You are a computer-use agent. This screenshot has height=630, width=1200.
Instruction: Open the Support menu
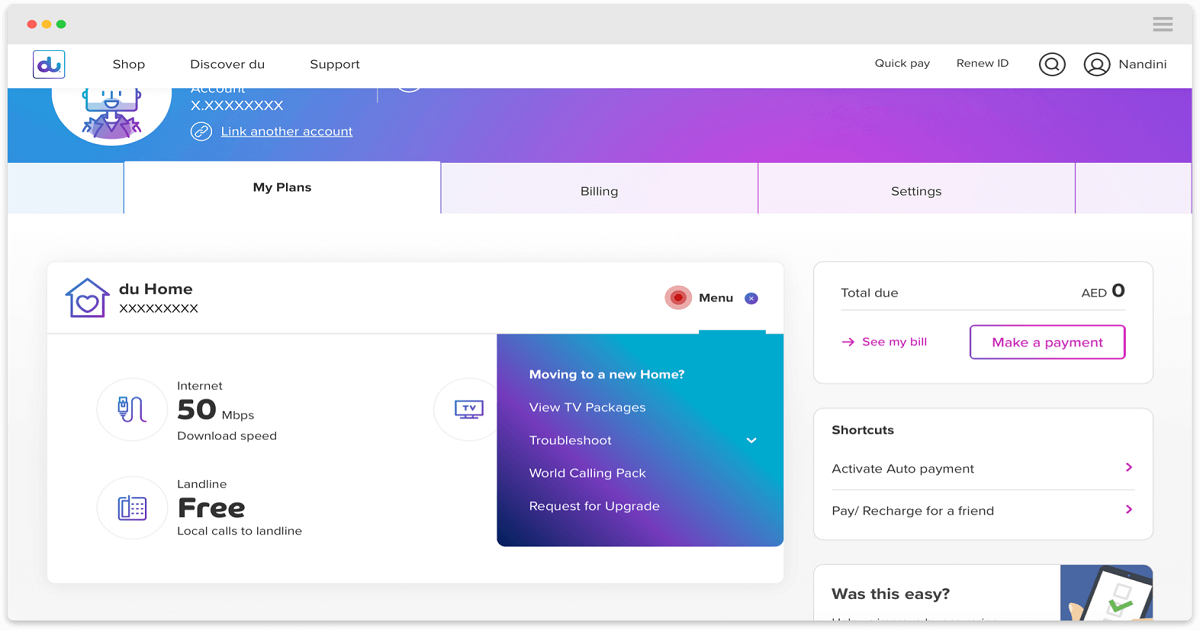coord(334,64)
